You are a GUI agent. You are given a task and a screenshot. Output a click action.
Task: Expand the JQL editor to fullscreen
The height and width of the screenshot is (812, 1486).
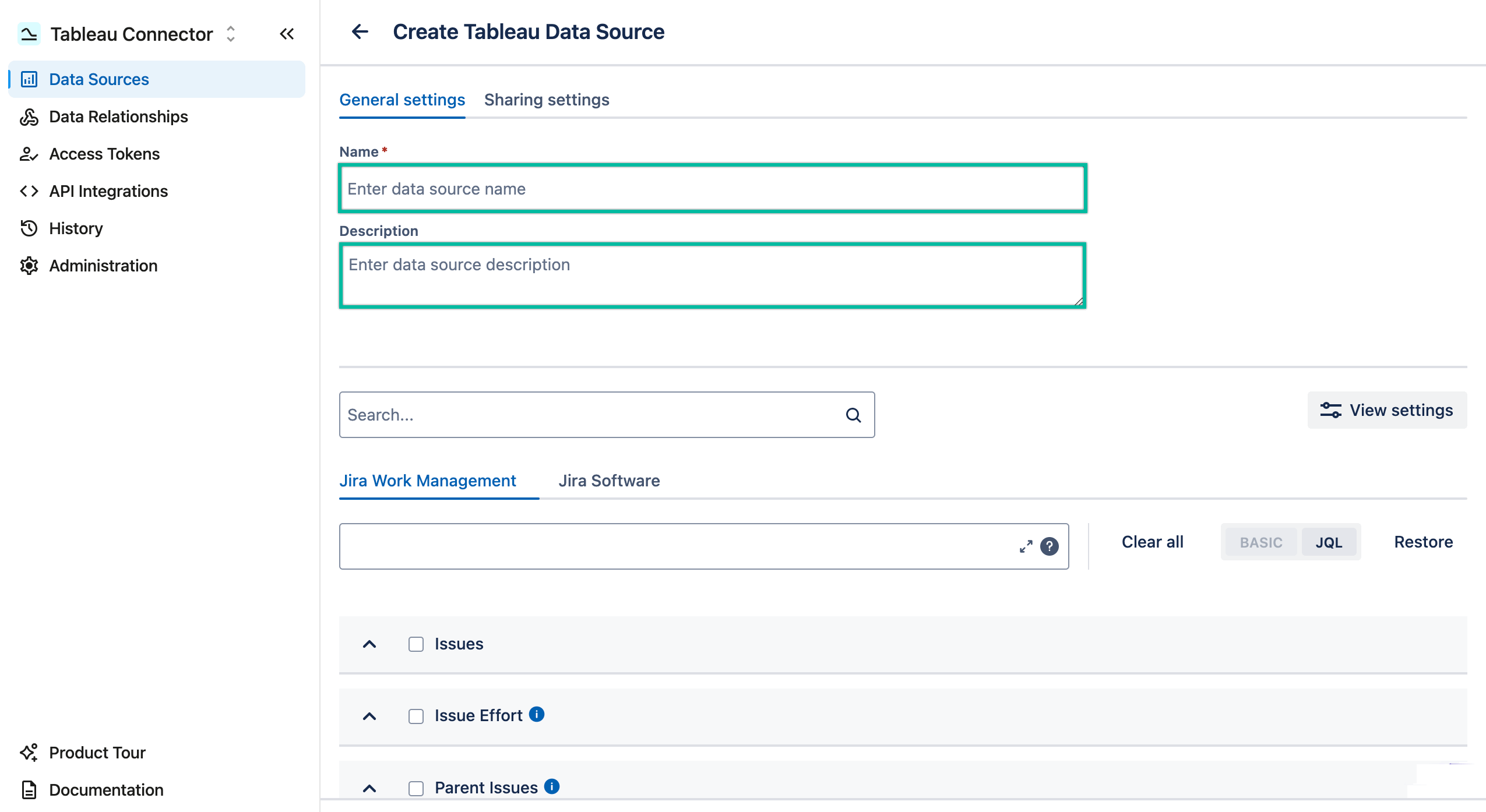(1026, 546)
